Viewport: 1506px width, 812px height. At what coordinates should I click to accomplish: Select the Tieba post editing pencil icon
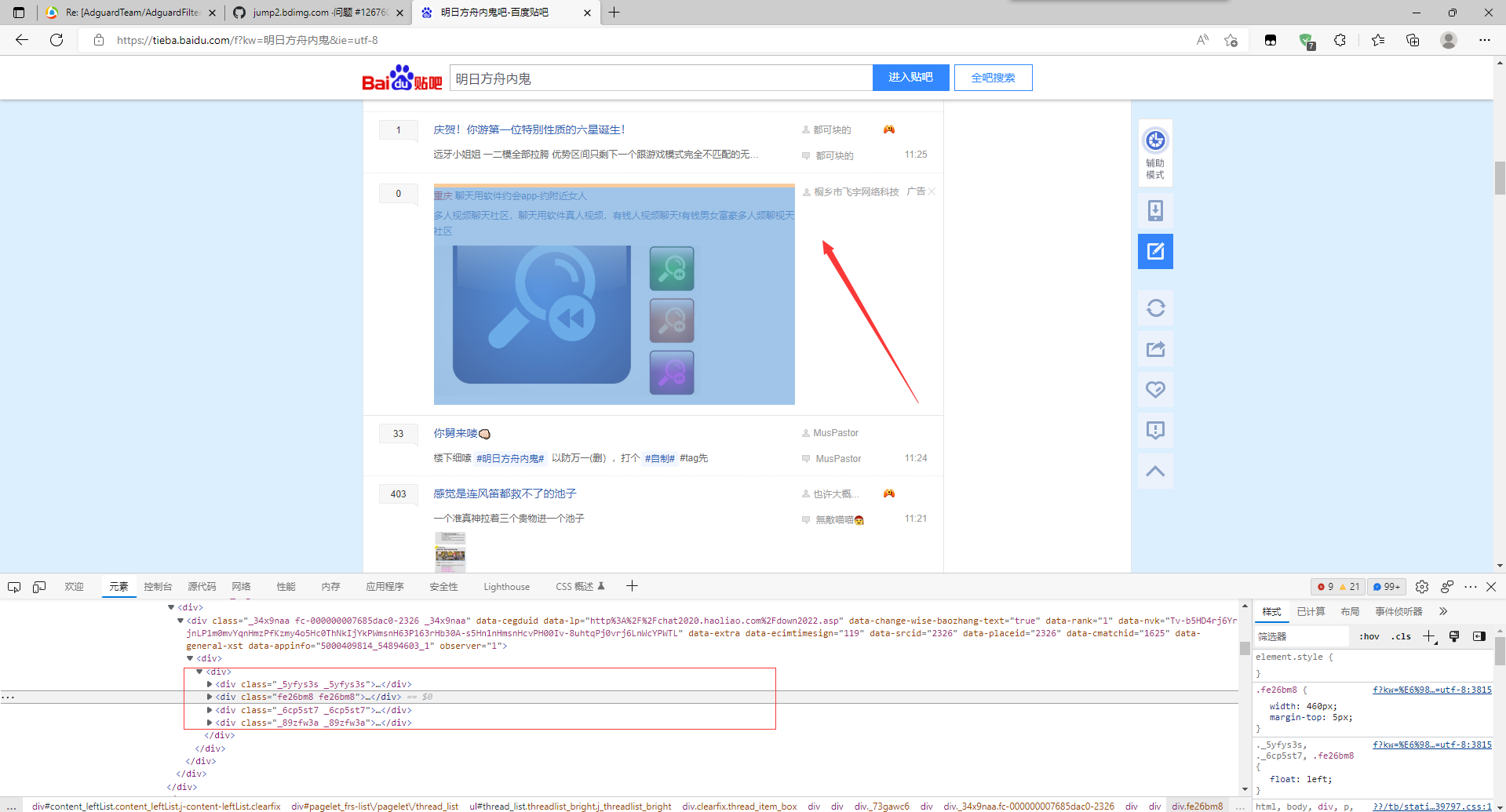coord(1154,251)
